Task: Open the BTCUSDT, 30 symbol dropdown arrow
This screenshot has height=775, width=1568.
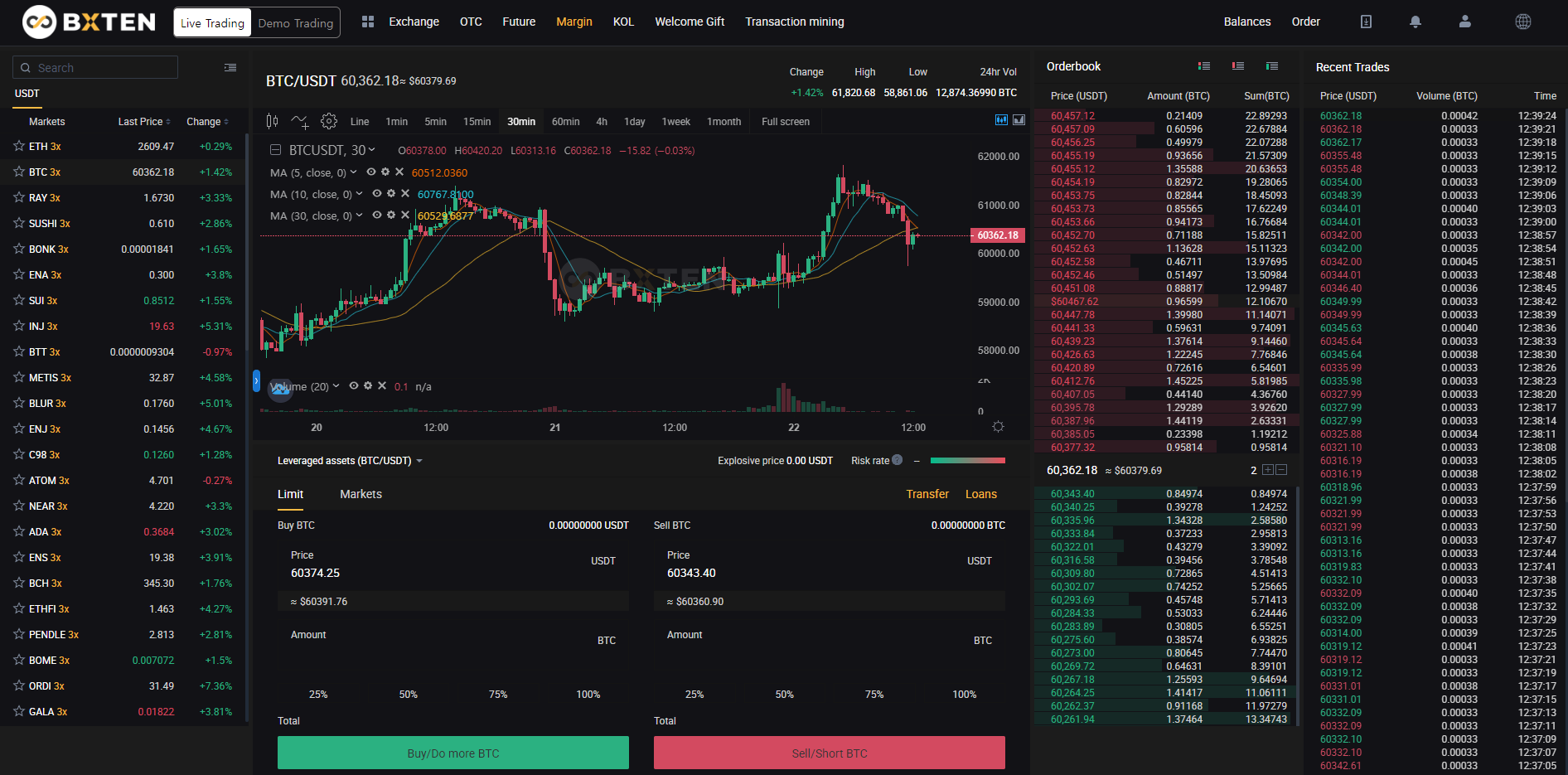Action: coord(372,150)
